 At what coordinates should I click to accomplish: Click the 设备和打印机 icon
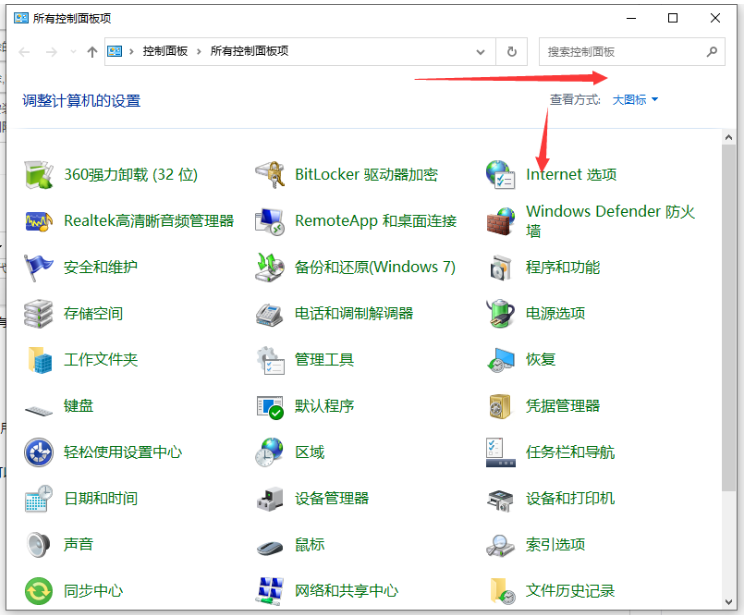[x=501, y=500]
